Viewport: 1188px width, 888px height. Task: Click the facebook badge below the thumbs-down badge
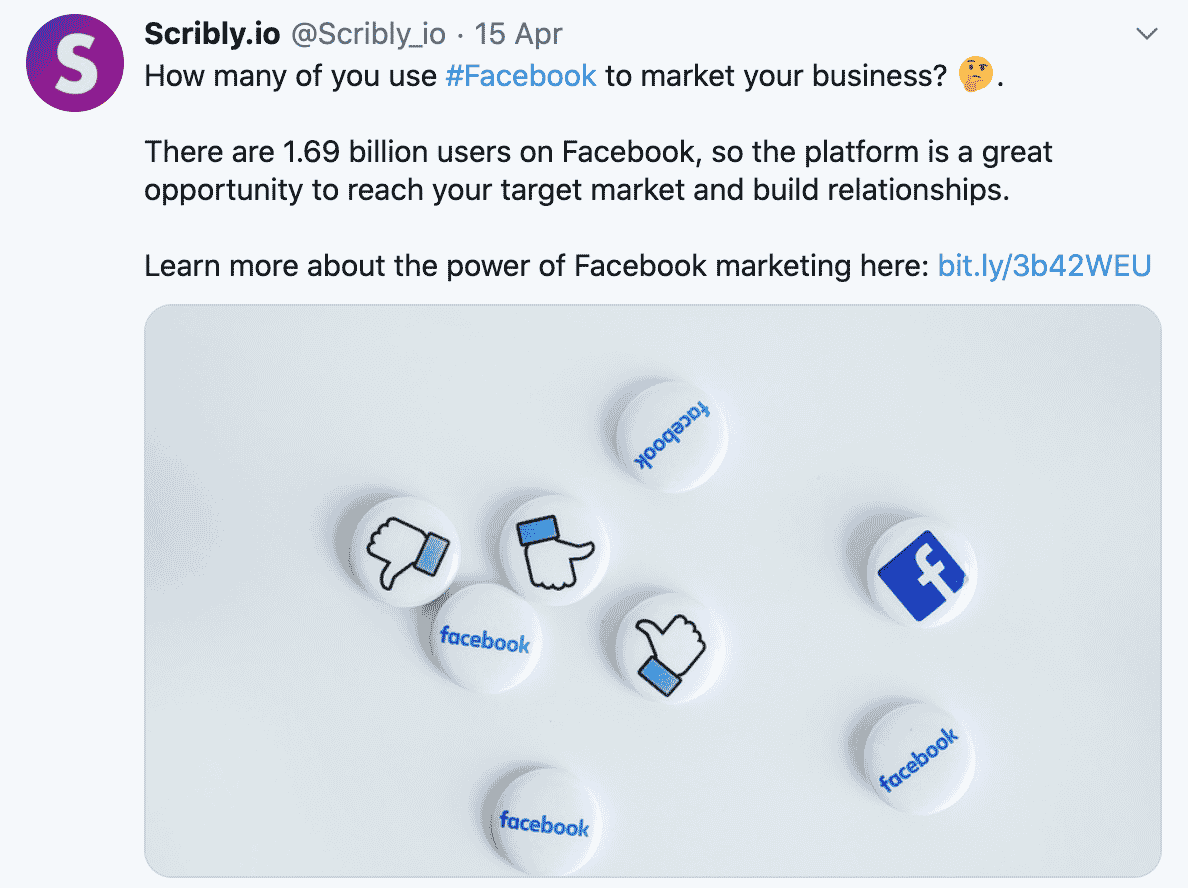484,639
